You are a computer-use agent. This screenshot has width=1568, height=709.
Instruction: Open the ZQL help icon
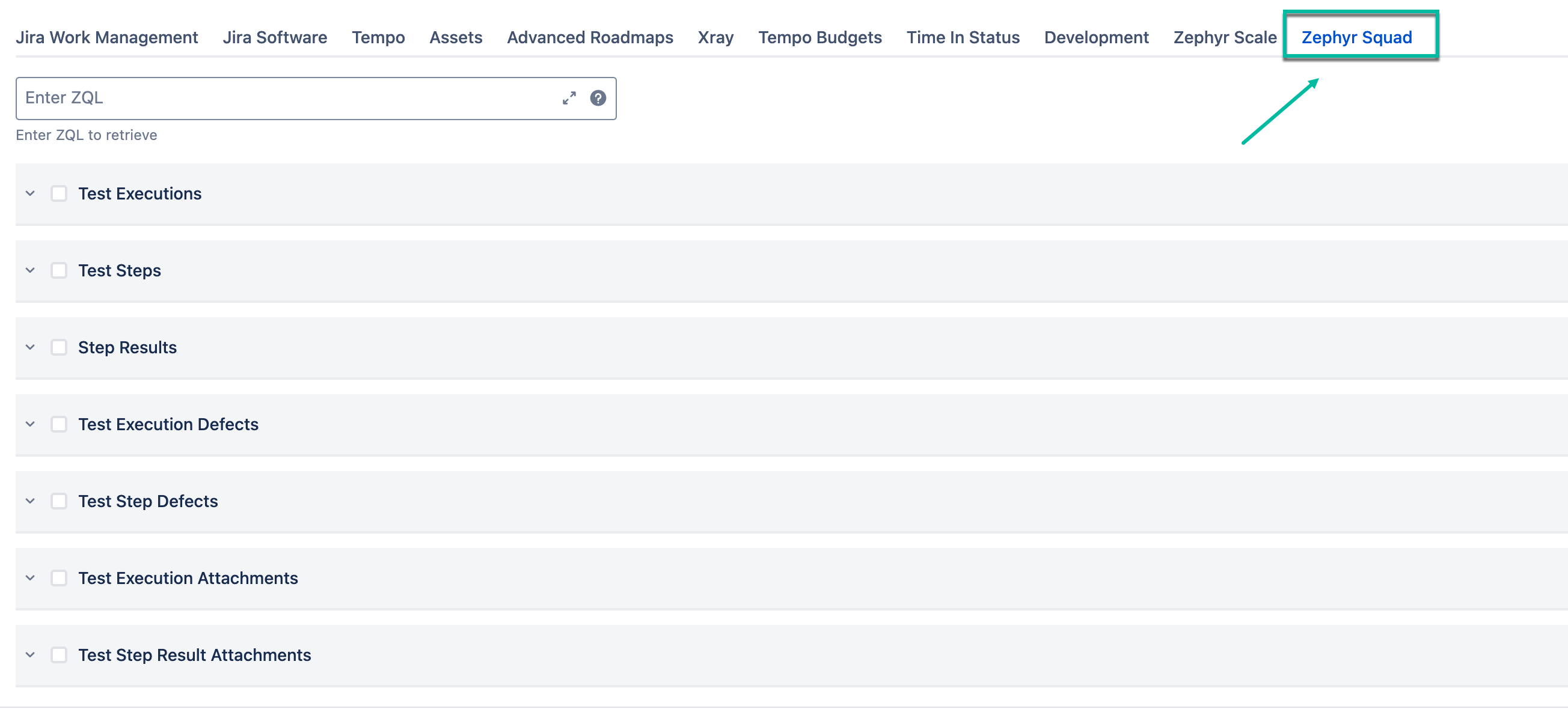[598, 97]
